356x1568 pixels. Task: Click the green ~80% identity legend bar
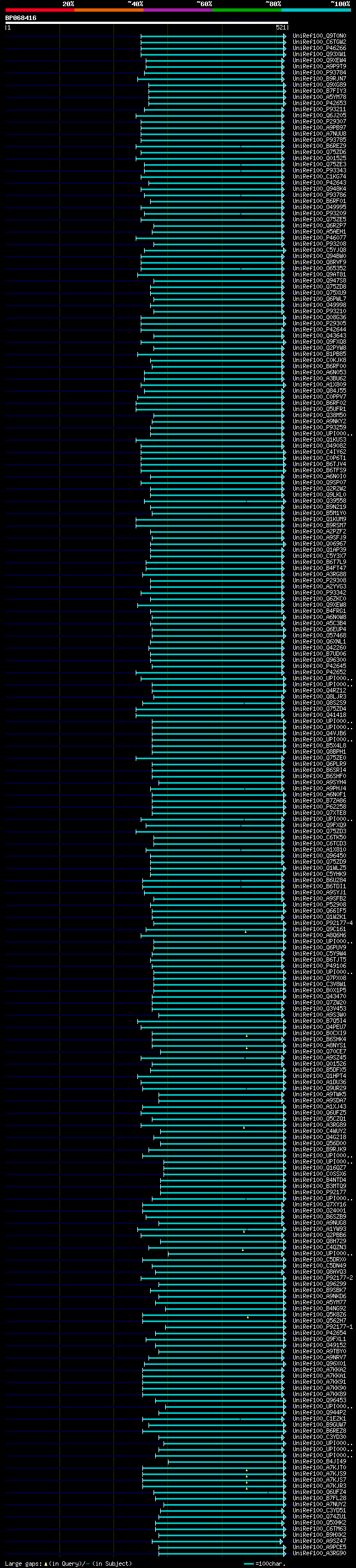tap(247, 10)
